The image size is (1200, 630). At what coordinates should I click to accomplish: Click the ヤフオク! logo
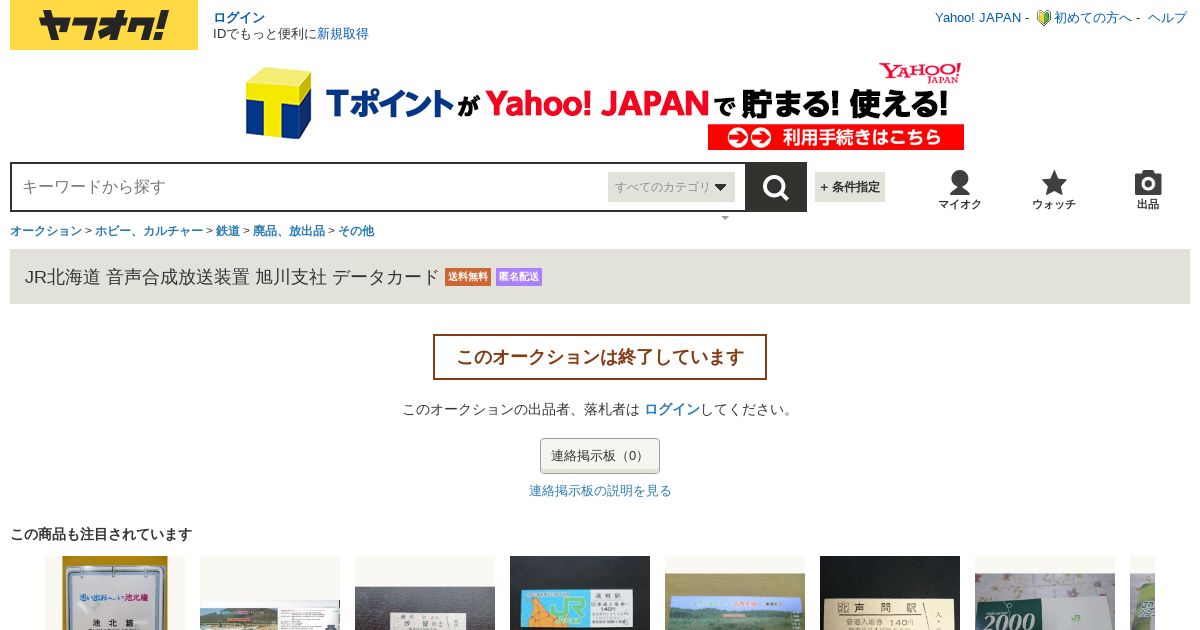[104, 25]
